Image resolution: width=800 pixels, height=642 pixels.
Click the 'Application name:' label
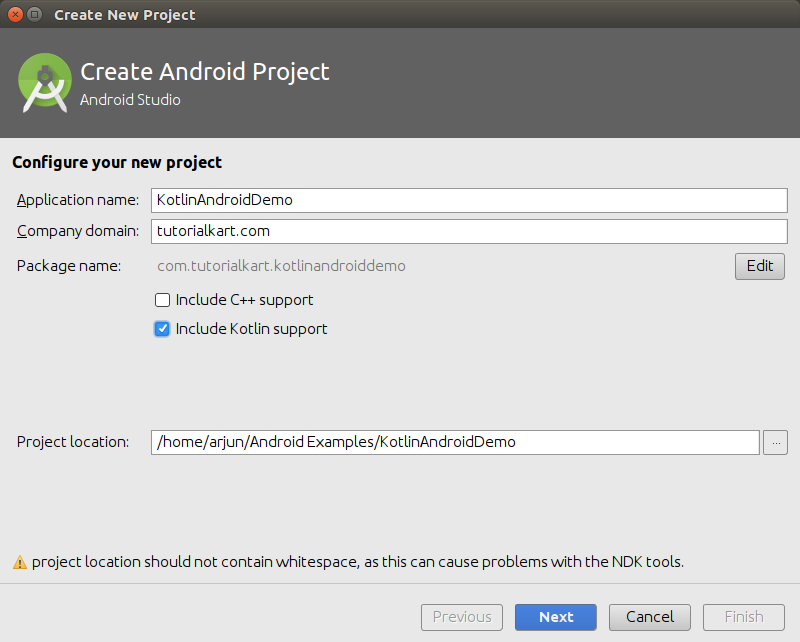point(78,200)
